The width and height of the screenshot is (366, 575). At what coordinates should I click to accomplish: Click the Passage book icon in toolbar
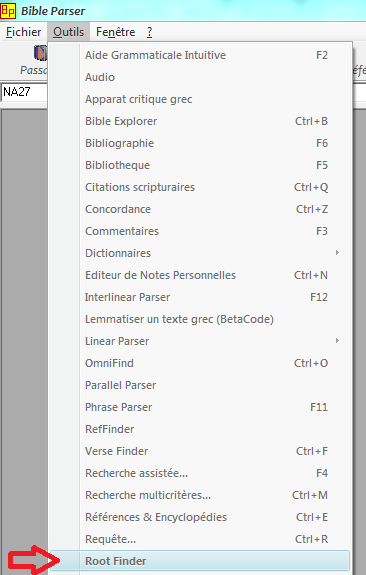point(41,53)
